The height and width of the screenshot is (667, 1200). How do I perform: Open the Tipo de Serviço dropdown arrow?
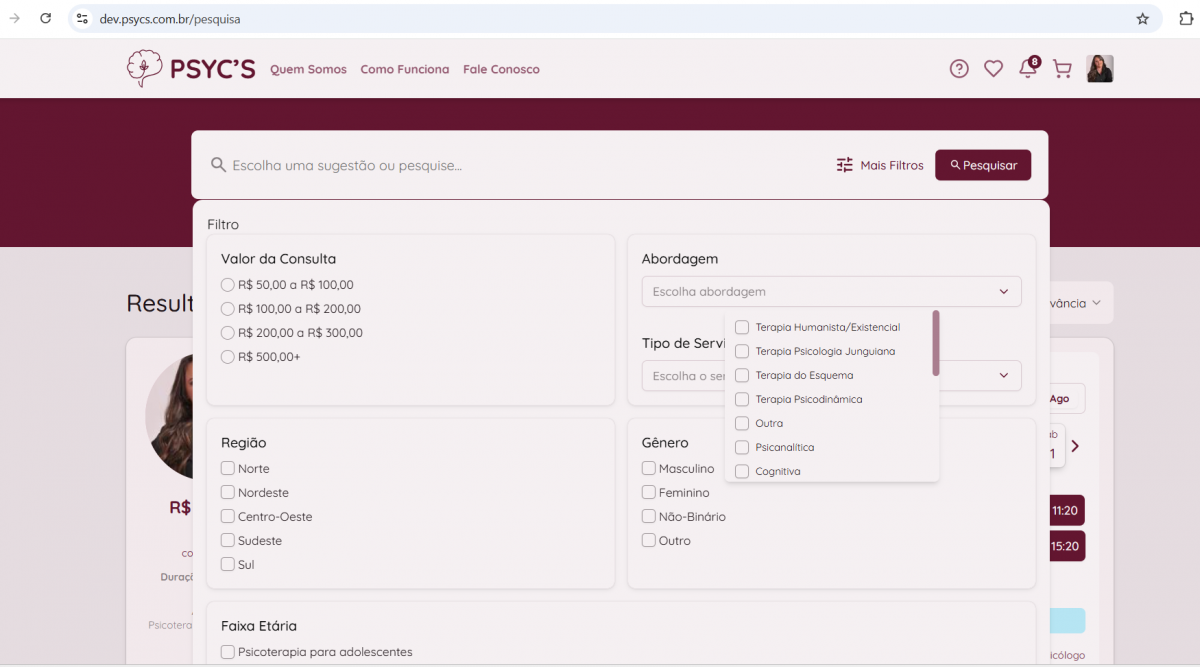[x=1004, y=376]
